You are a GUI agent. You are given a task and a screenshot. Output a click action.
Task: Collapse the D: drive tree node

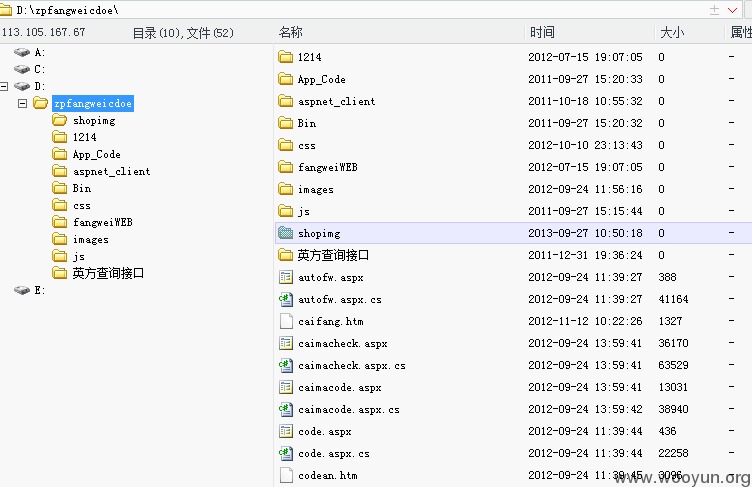point(4,86)
